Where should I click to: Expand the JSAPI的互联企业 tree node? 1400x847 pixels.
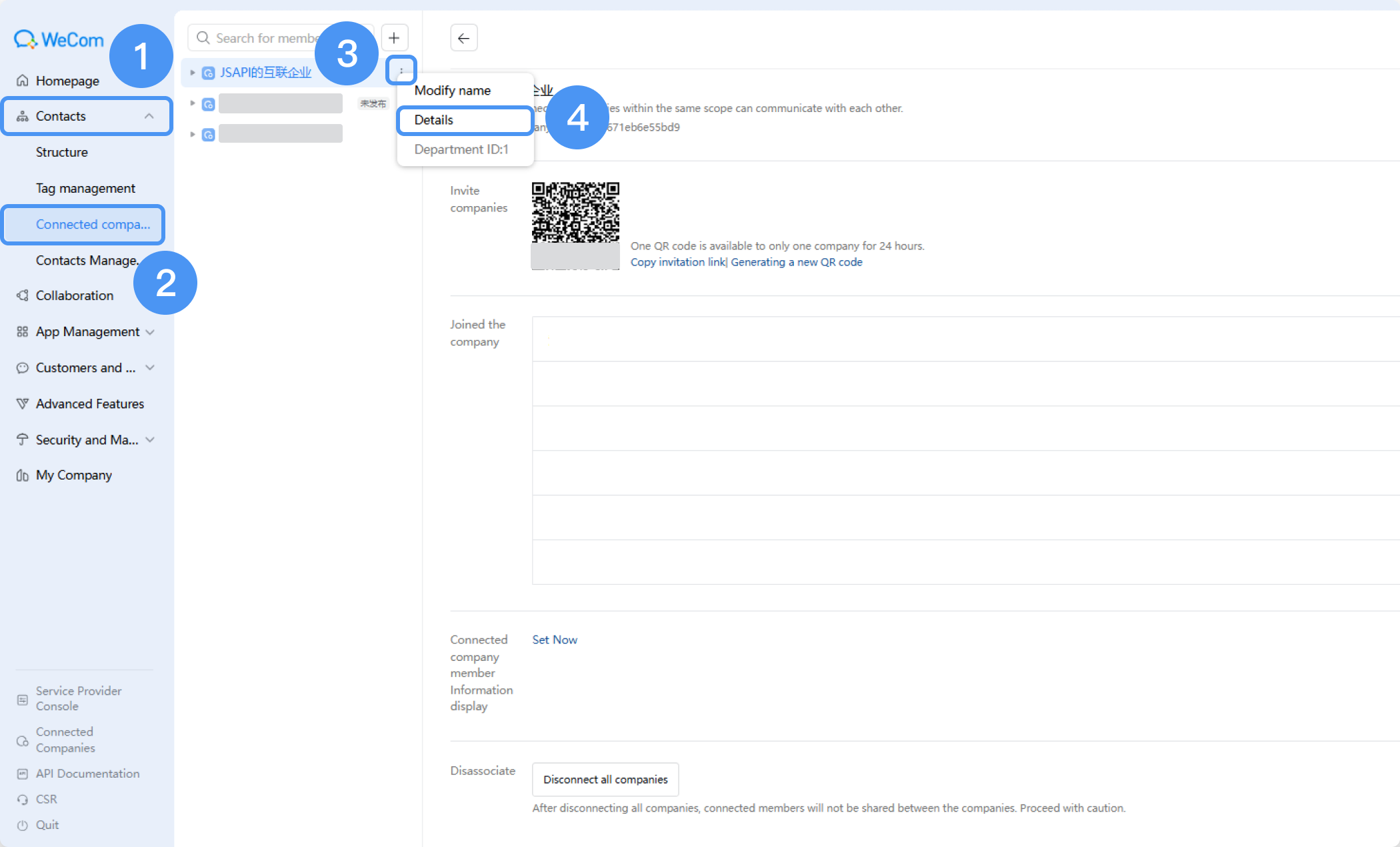coord(193,72)
